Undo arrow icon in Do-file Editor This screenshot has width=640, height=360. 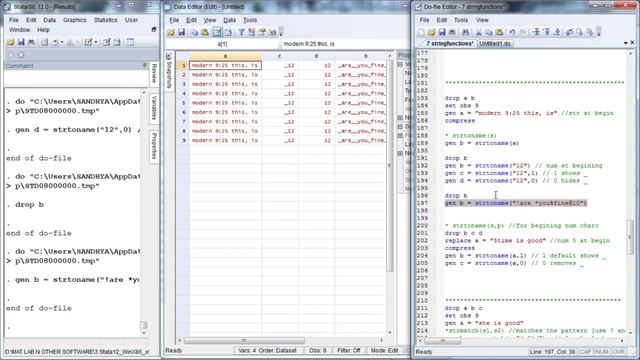[x=512, y=32]
